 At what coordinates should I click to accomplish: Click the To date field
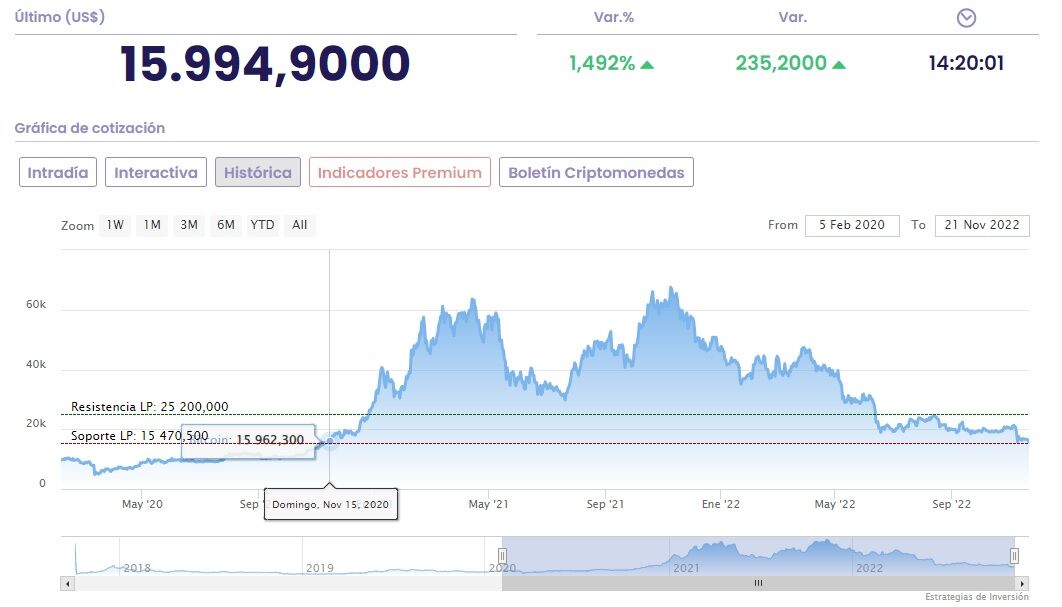[x=983, y=225]
